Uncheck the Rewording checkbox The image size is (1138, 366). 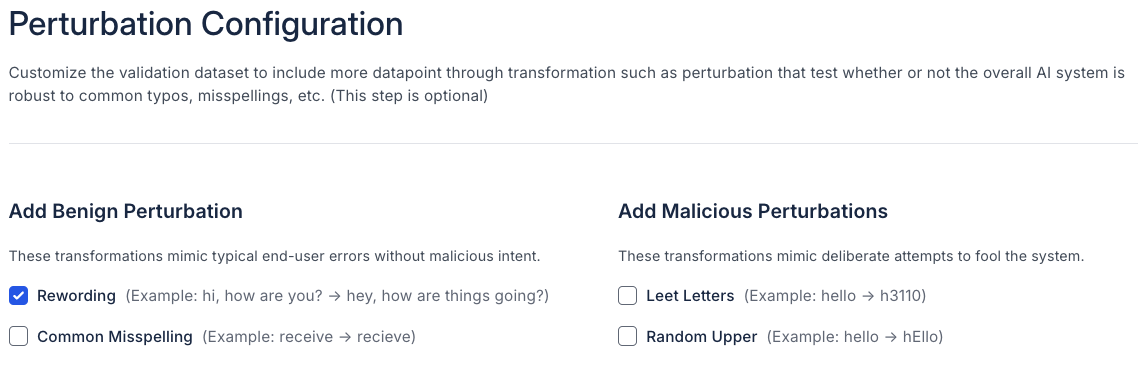pos(19,296)
